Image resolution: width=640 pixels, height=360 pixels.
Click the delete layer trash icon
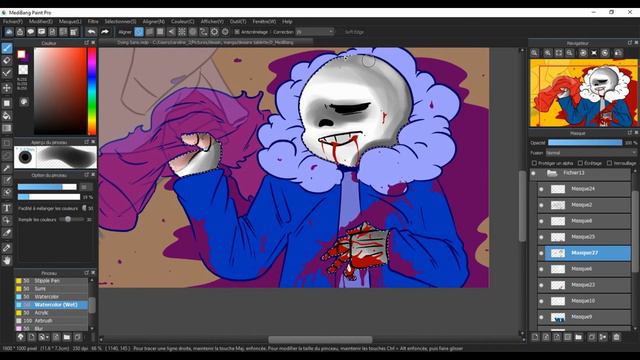click(616, 337)
